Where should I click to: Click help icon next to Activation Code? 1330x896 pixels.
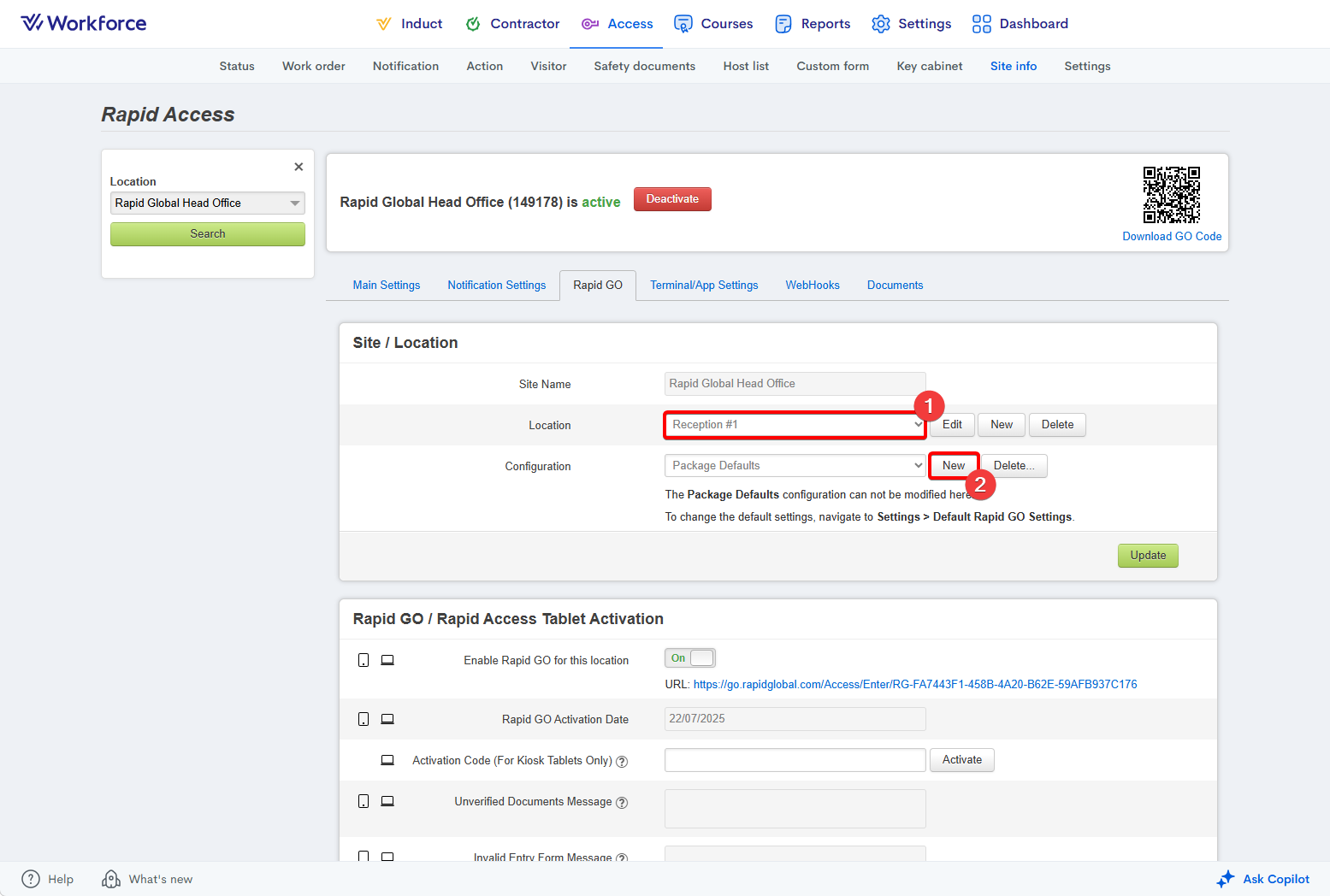(x=622, y=762)
